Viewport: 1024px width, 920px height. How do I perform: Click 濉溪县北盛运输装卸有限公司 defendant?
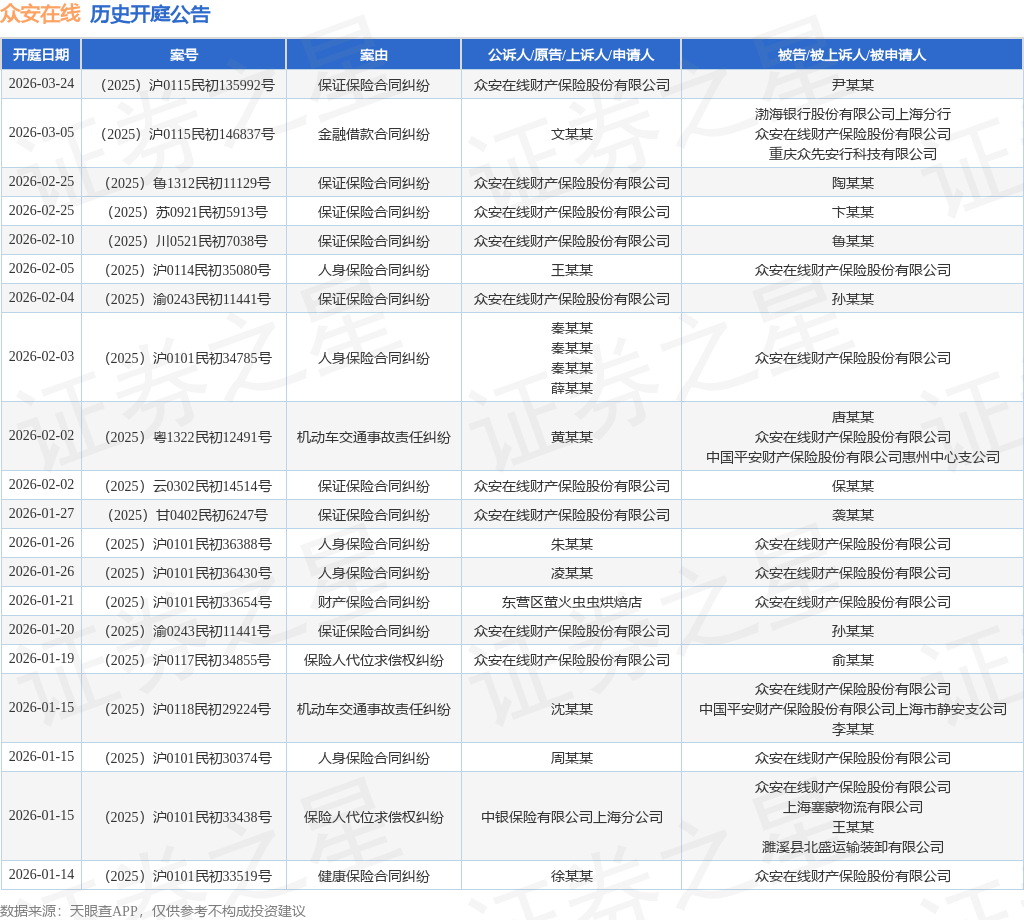[x=852, y=848]
